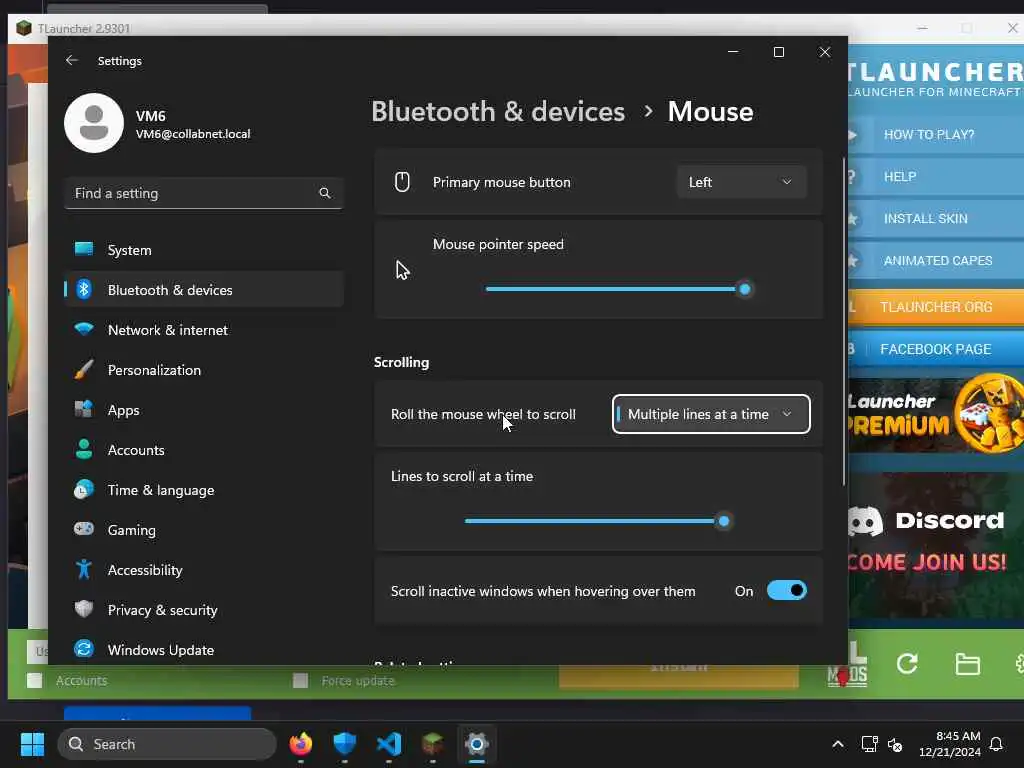Open TLAUNCHER.ORG link button

pos(936,307)
